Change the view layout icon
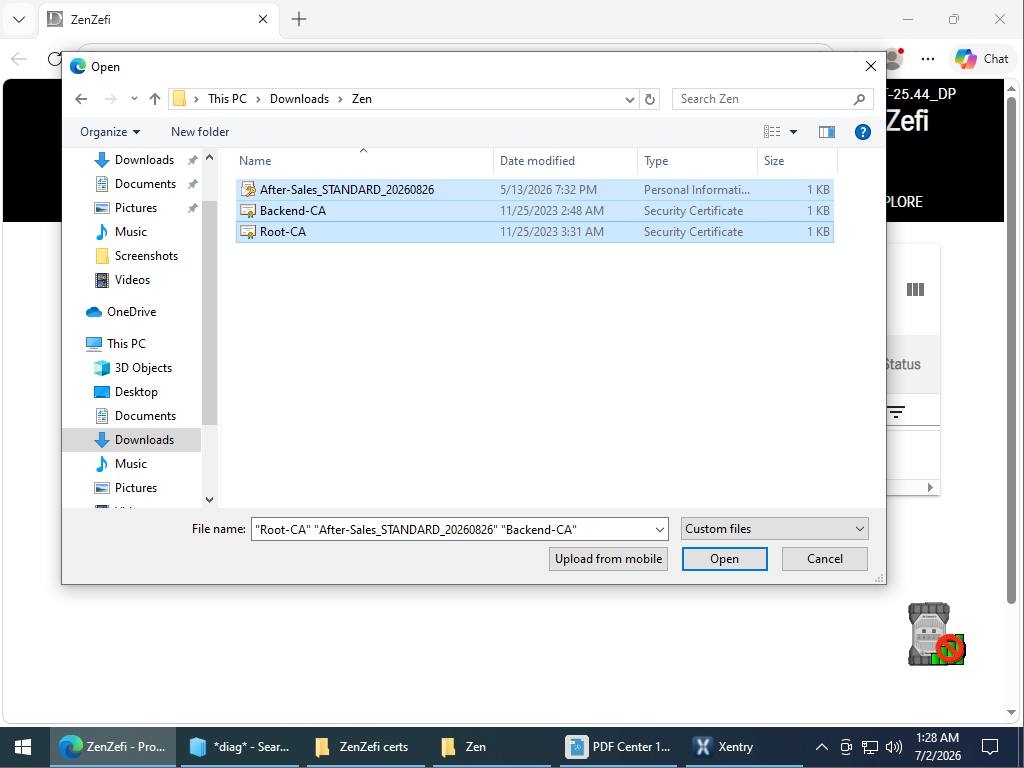Screen dimensions: 1024x768 point(772,132)
